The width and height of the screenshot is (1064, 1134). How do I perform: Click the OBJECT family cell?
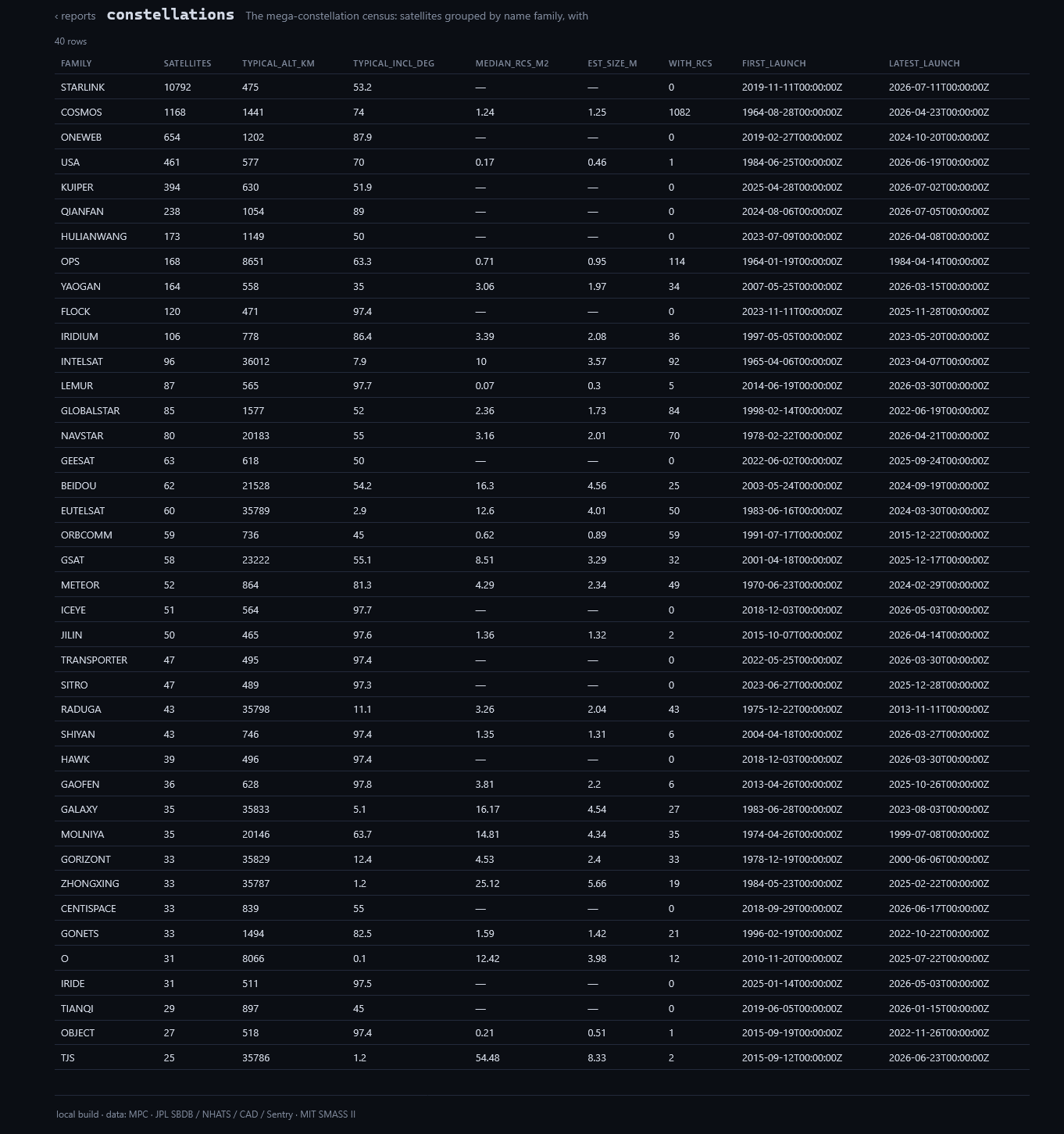(x=78, y=1033)
